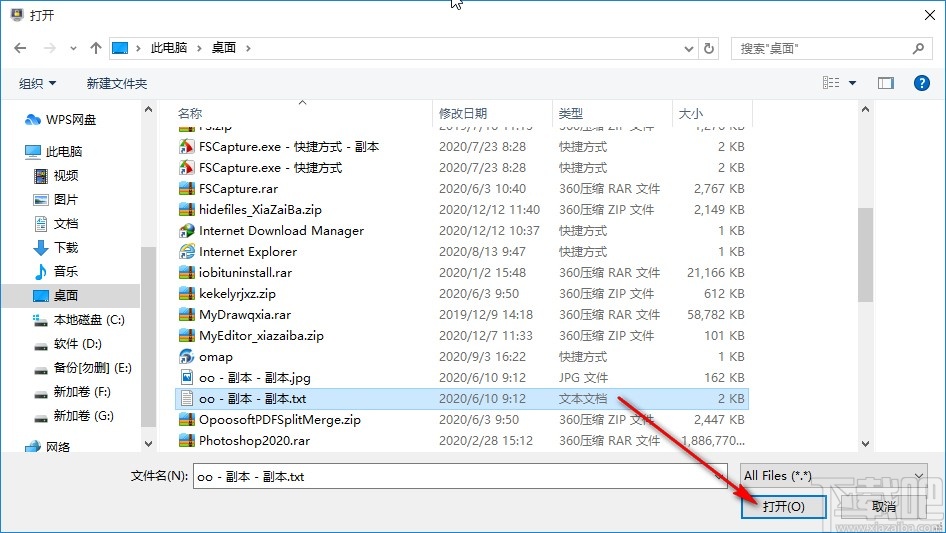Select 桌面 in the sidebar tree
Image resolution: width=946 pixels, height=533 pixels.
(56, 296)
